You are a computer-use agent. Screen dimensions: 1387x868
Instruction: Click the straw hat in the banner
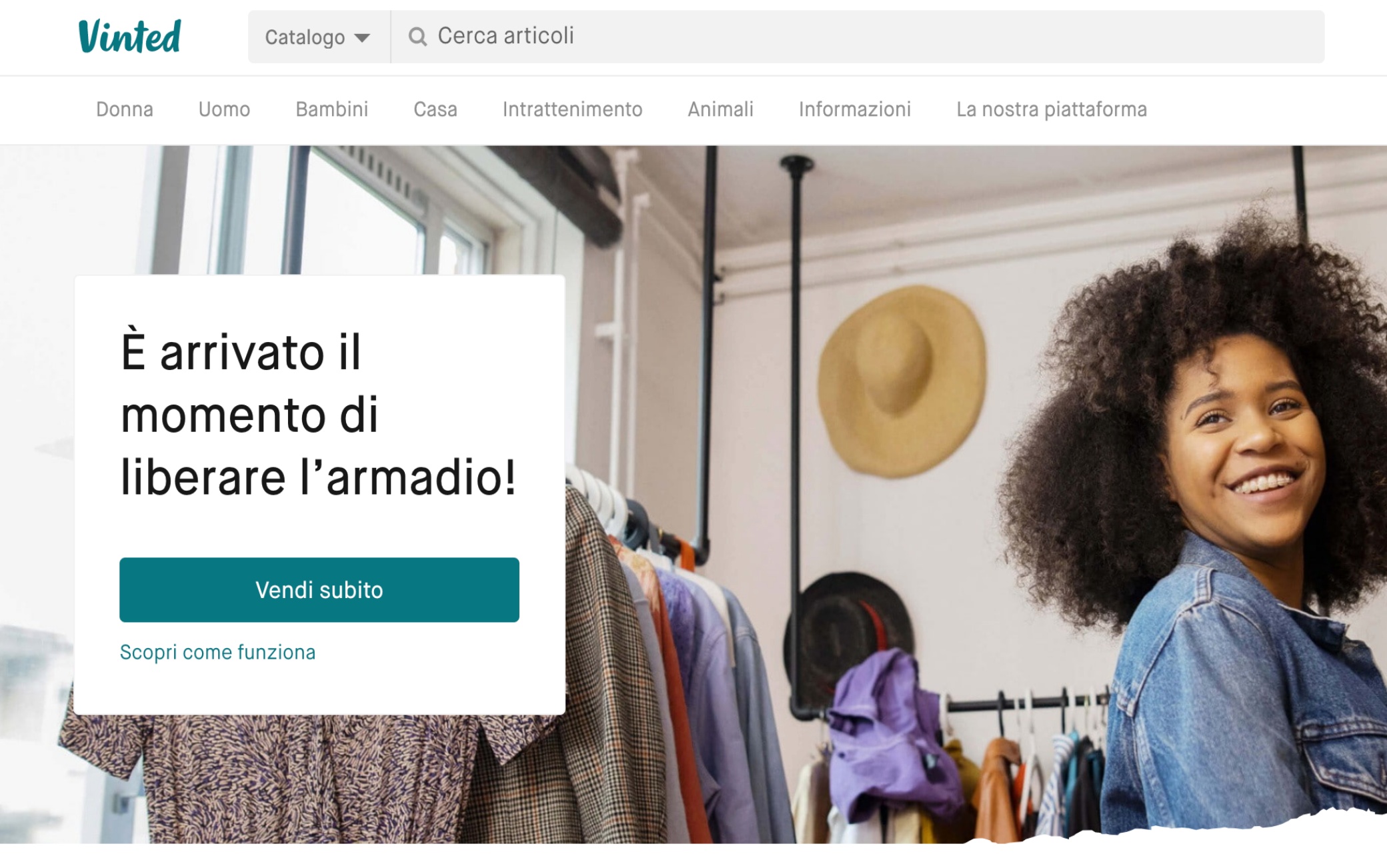(x=902, y=381)
